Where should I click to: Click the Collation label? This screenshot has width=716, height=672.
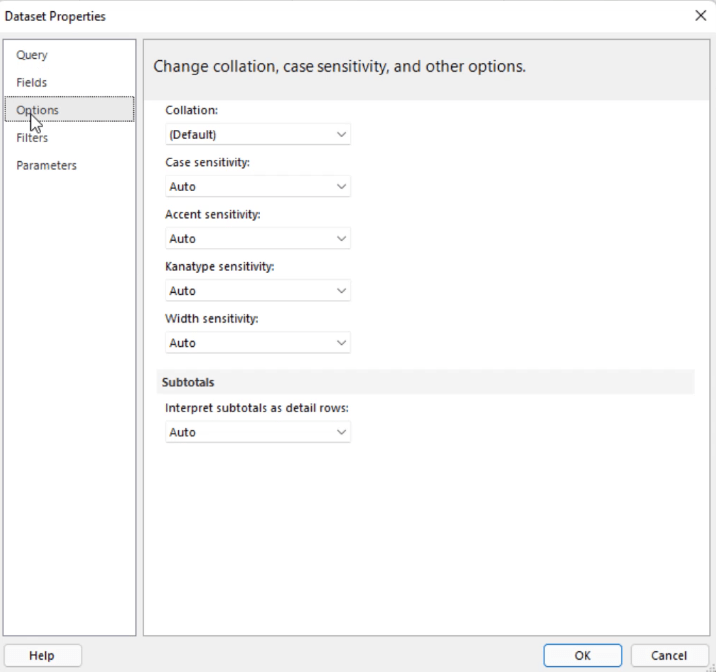[x=191, y=110]
